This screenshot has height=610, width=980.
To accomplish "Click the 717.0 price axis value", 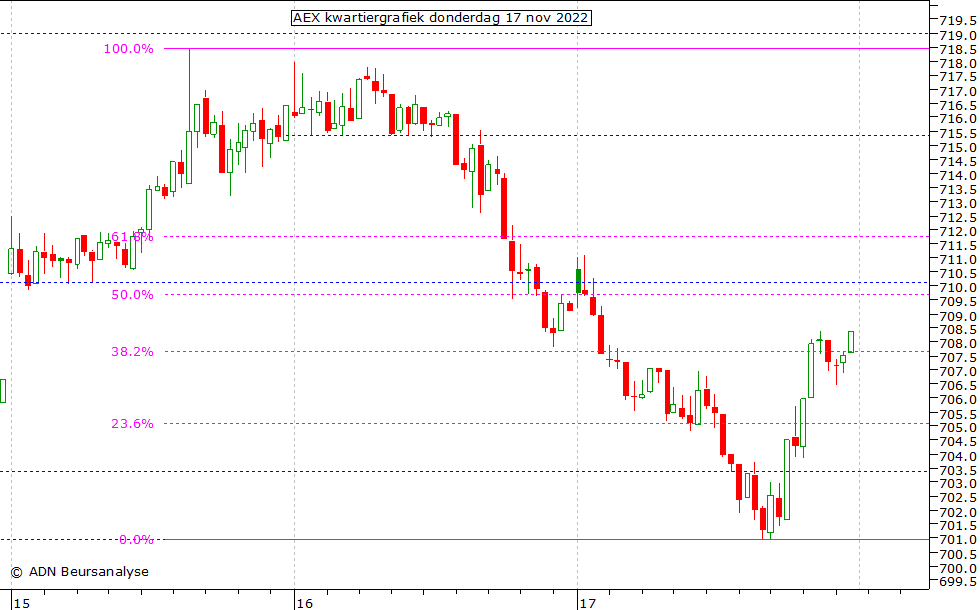I will point(958,91).
